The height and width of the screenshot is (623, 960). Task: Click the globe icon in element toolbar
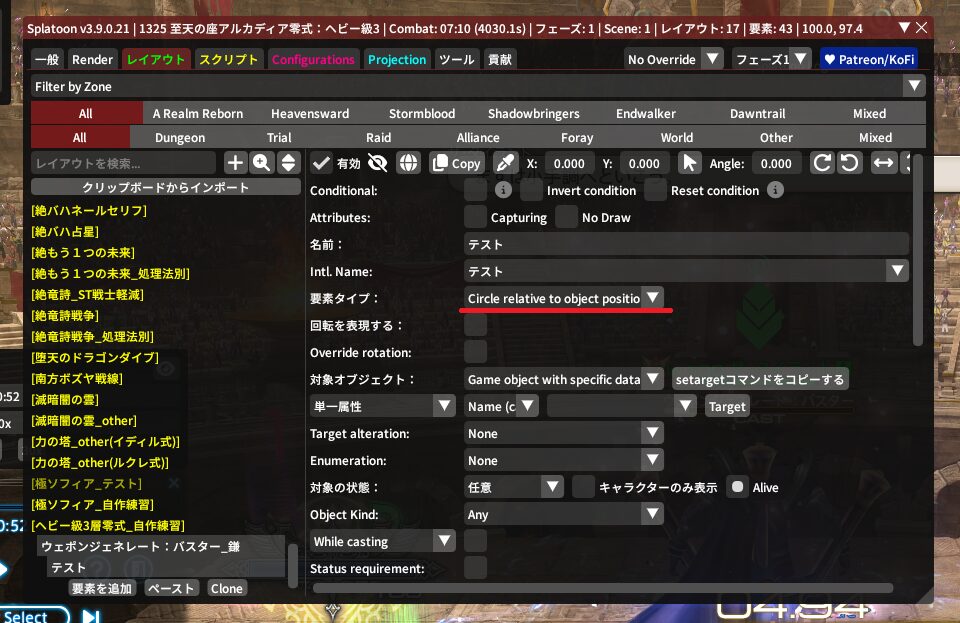point(408,163)
